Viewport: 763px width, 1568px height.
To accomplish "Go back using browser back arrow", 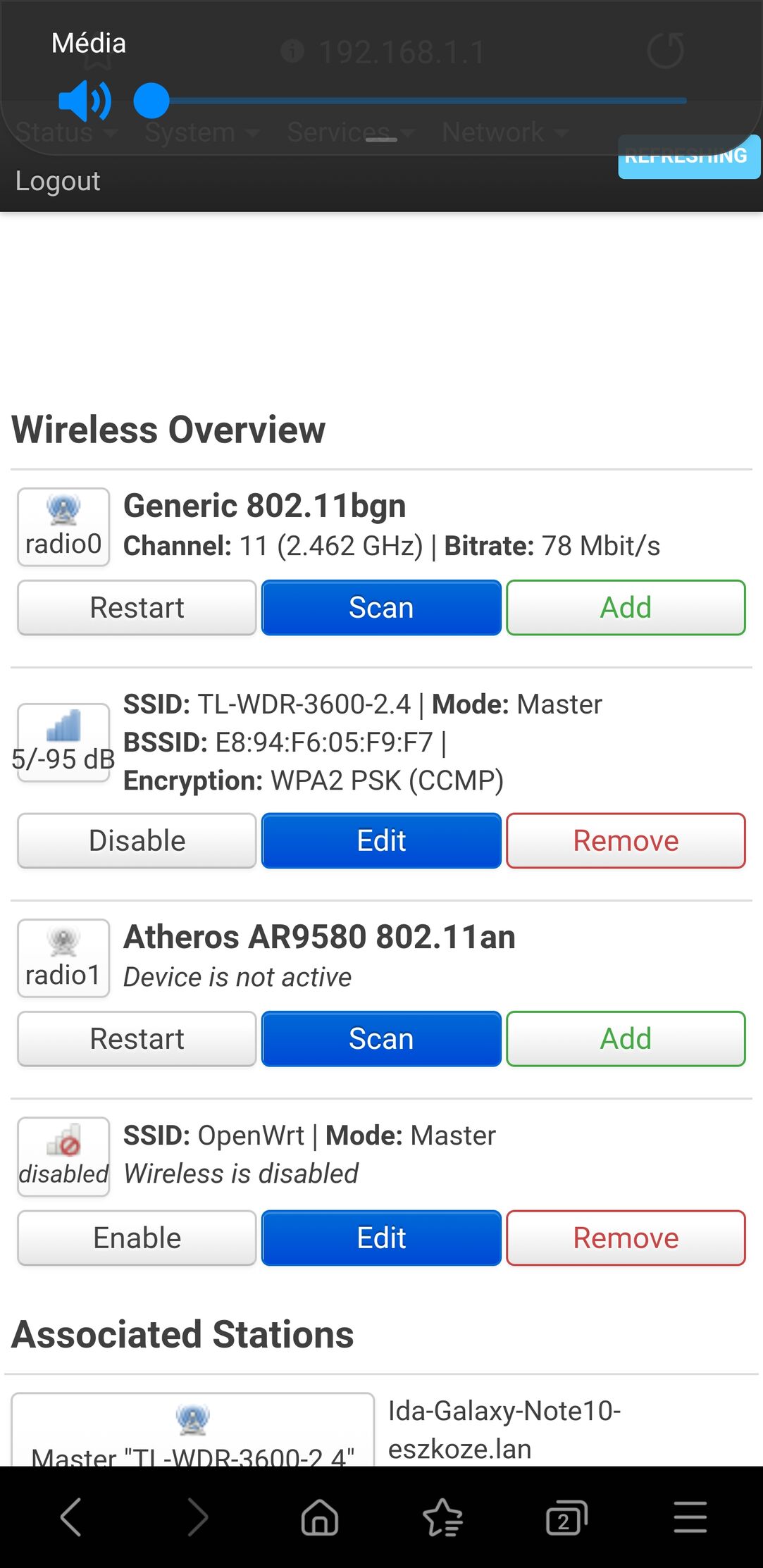I will (x=71, y=1517).
